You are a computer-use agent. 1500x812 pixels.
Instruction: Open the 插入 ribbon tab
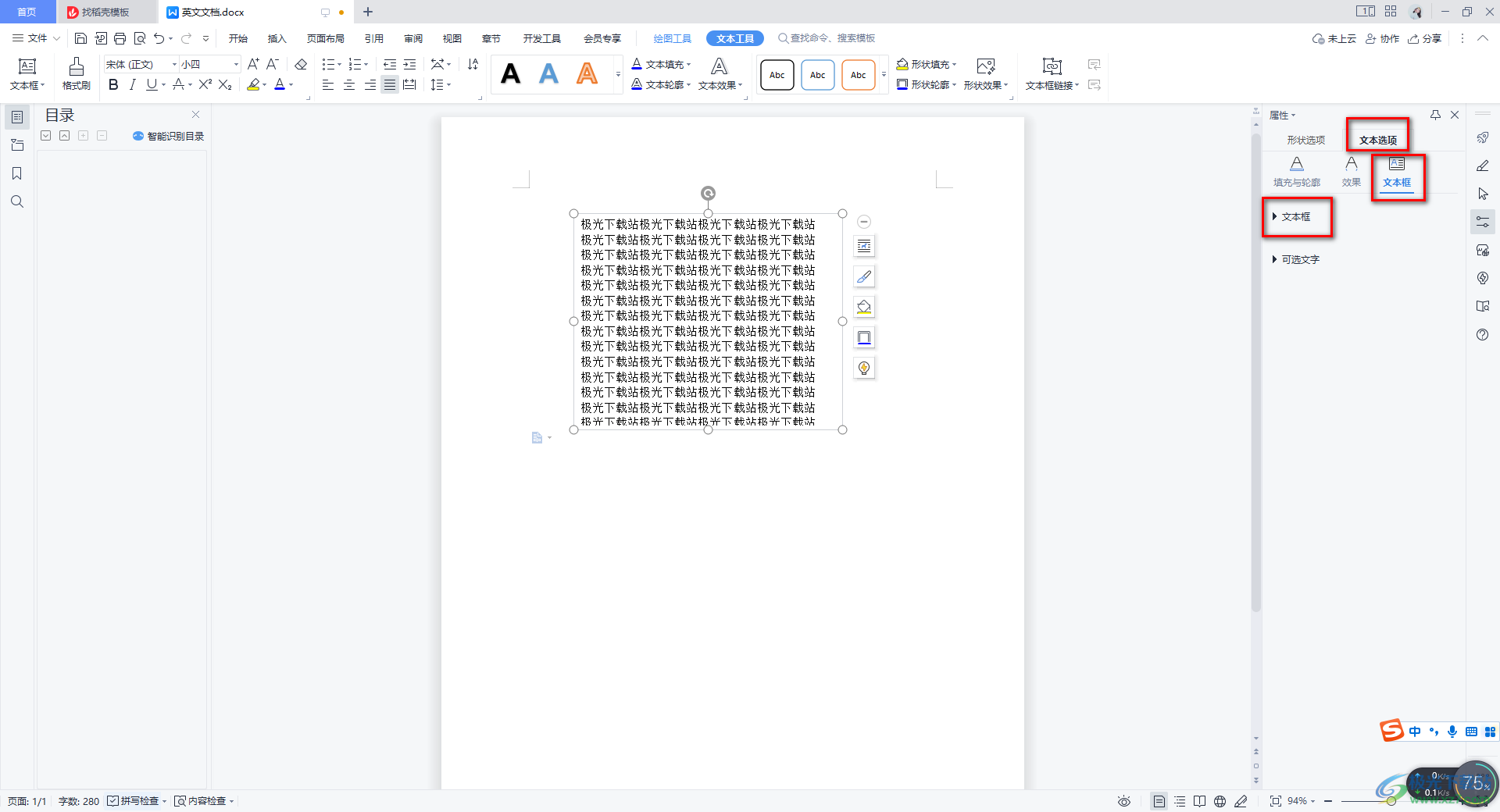pyautogui.click(x=277, y=38)
